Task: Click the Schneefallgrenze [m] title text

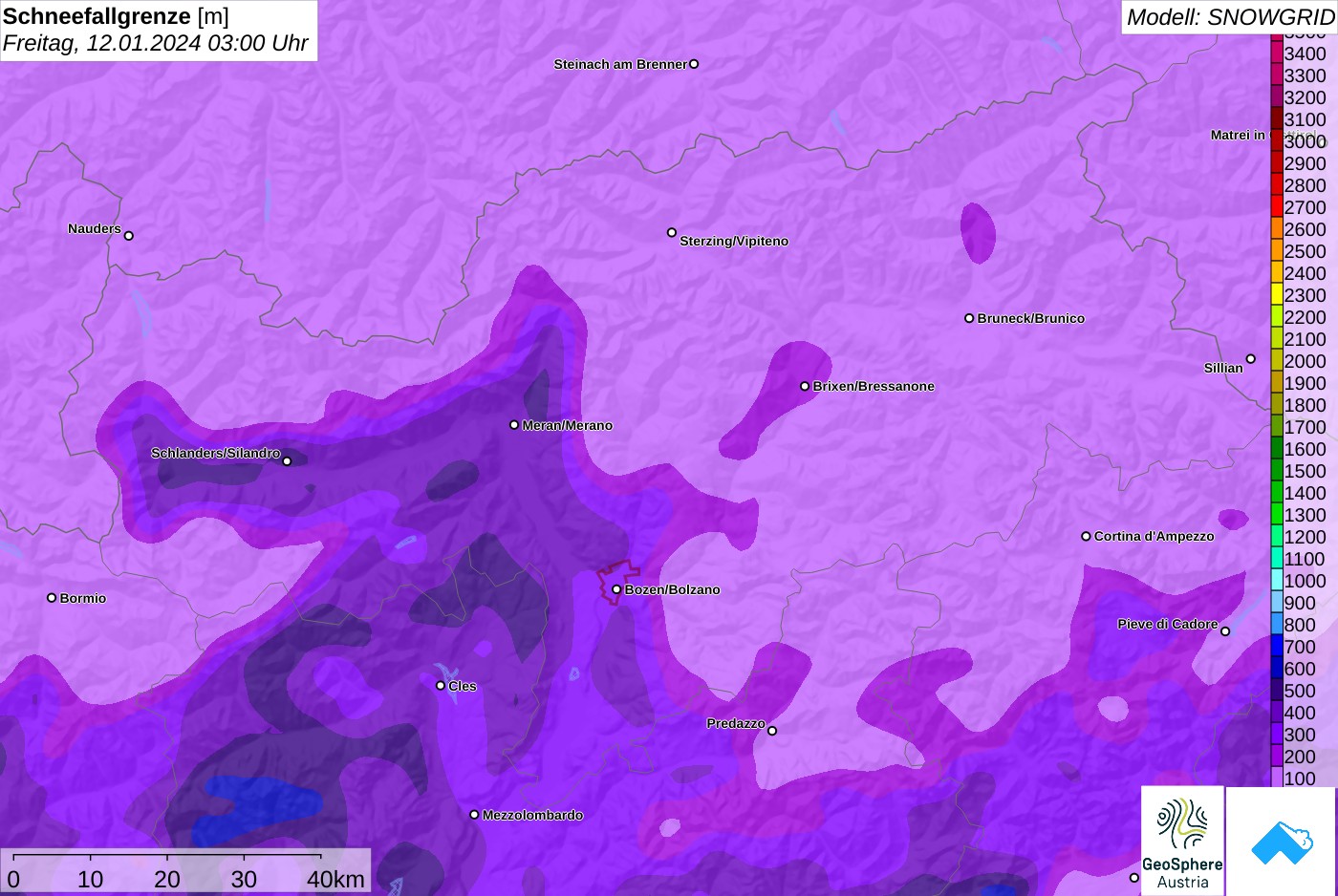Action: point(117,16)
